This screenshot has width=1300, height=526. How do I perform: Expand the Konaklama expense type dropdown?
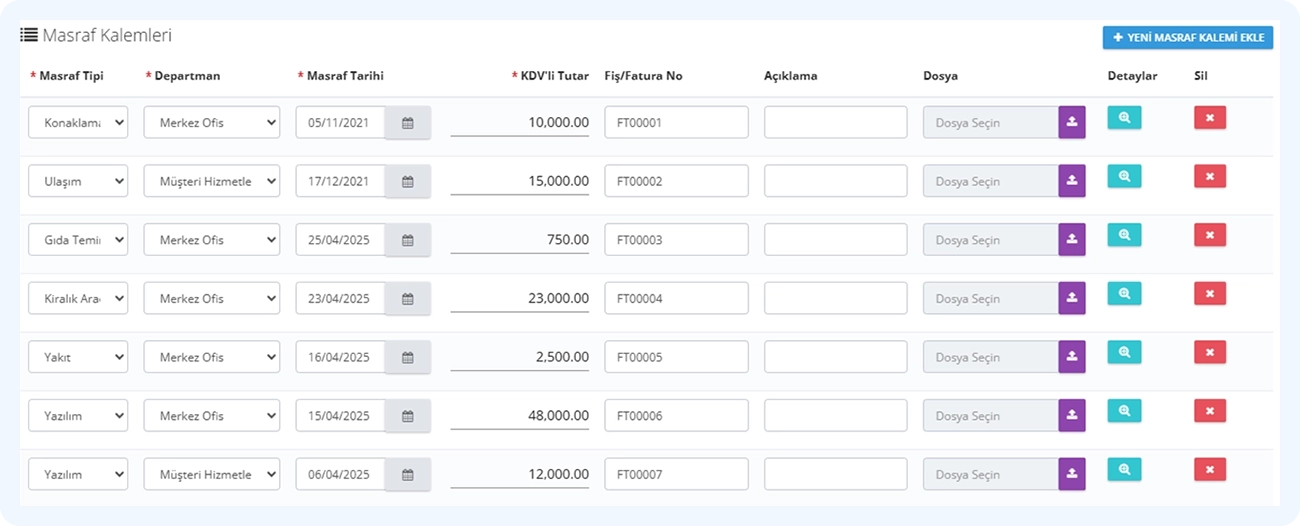click(x=78, y=123)
